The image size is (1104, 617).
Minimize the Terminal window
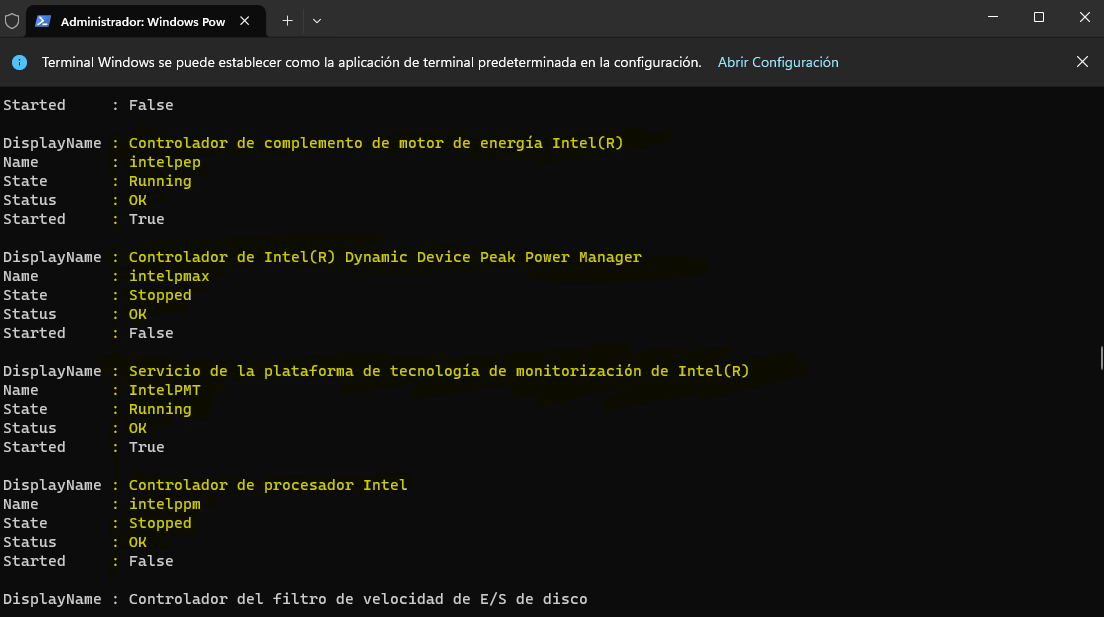(x=993, y=17)
